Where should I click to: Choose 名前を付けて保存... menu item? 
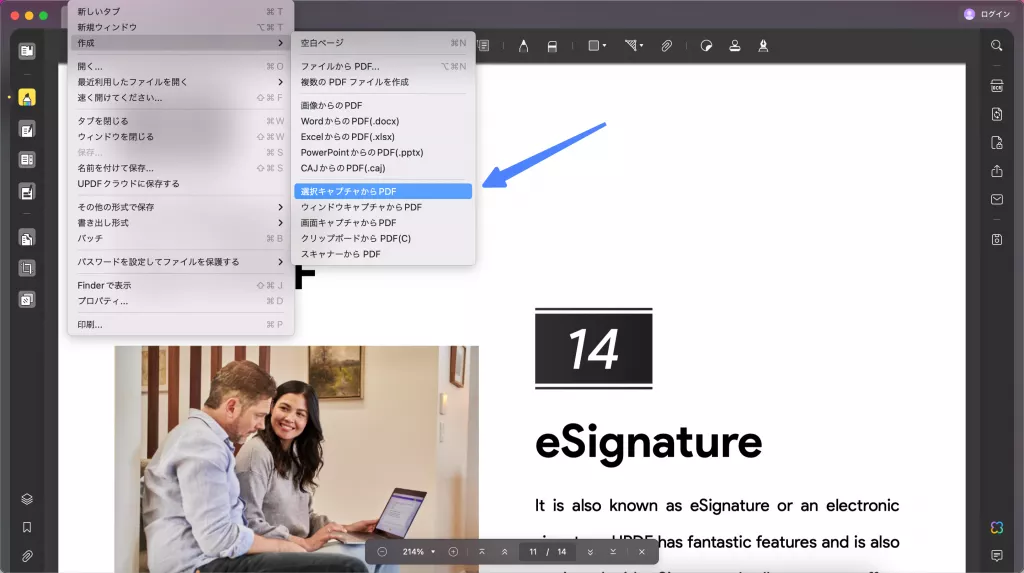[x=181, y=168]
